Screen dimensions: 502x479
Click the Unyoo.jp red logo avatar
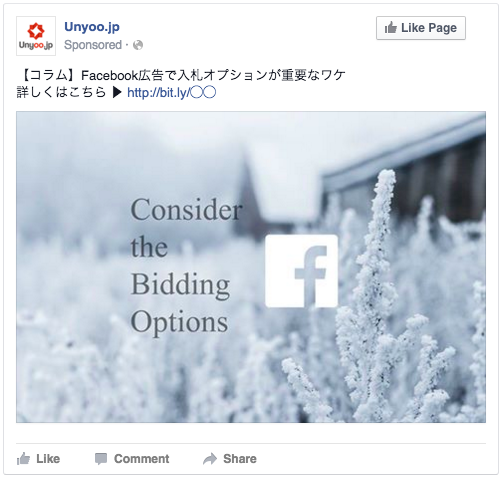click(36, 36)
